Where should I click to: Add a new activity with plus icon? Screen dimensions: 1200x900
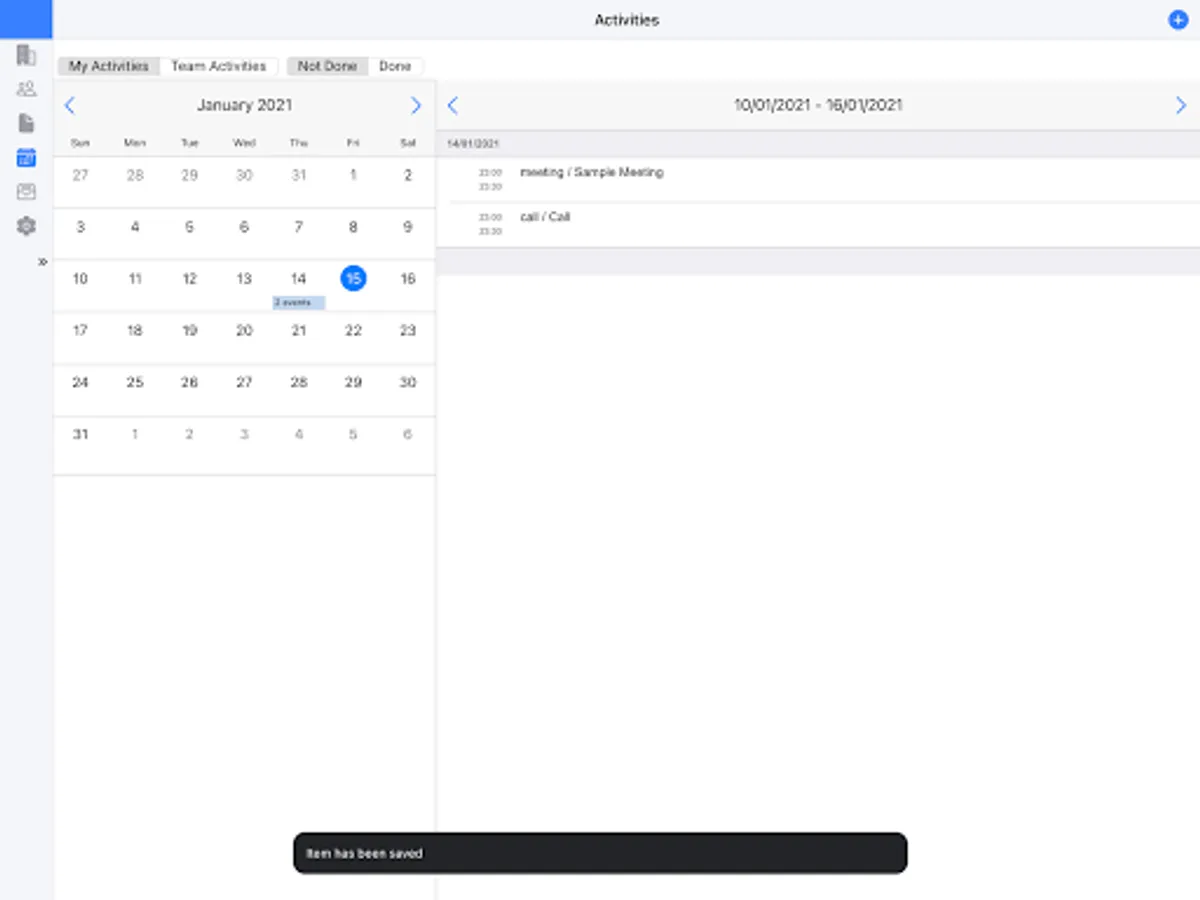click(1178, 20)
